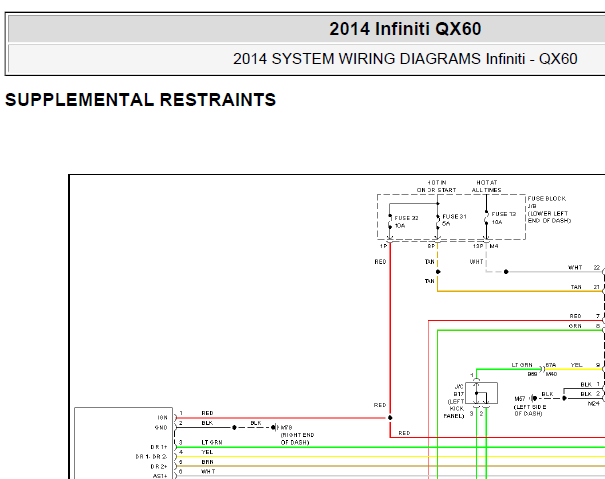Viewport: 605px width, 479px height.
Task: Select the J/C B17 joint connector box
Action: click(481, 393)
